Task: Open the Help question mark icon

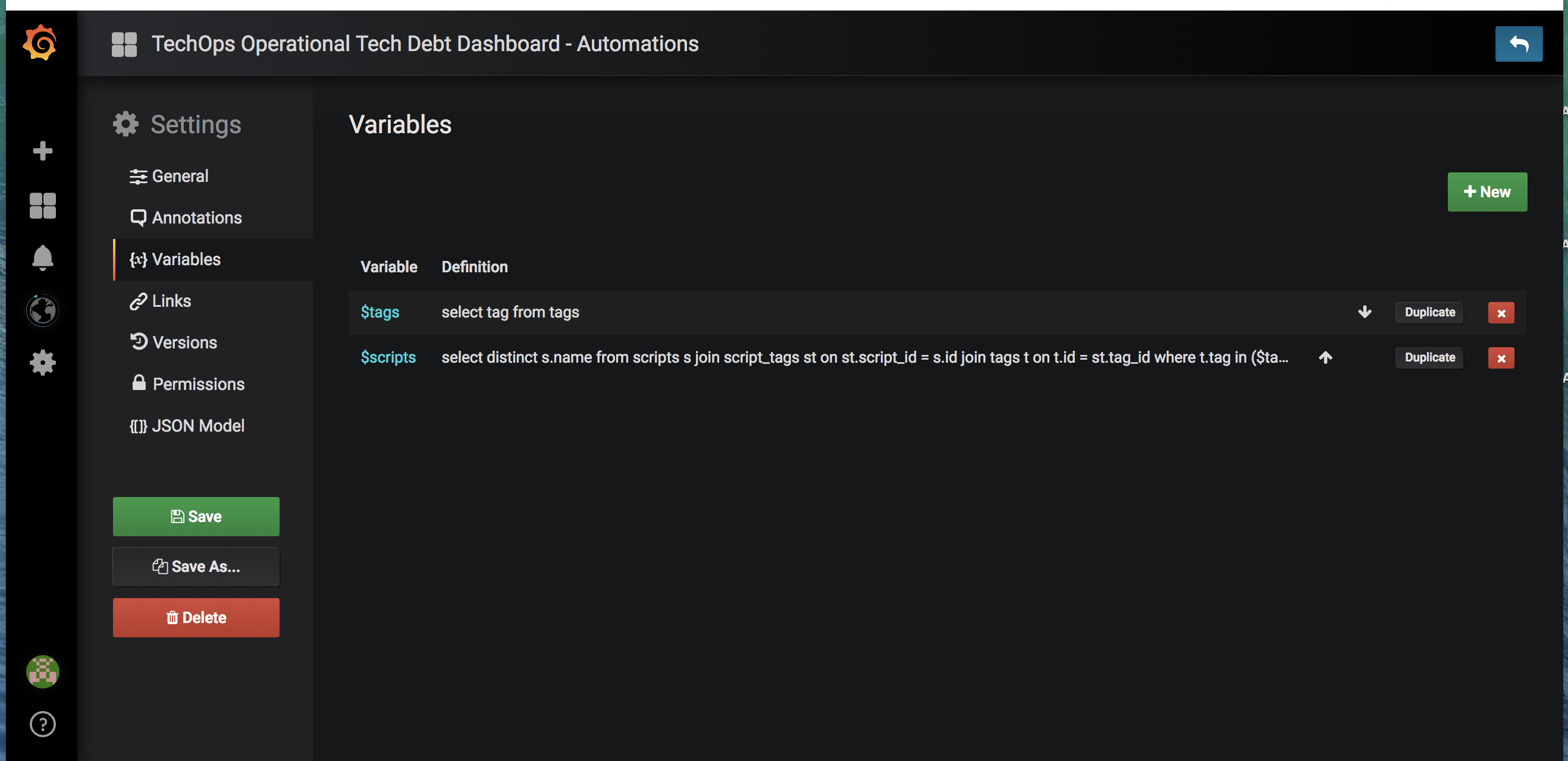Action: pyautogui.click(x=43, y=724)
